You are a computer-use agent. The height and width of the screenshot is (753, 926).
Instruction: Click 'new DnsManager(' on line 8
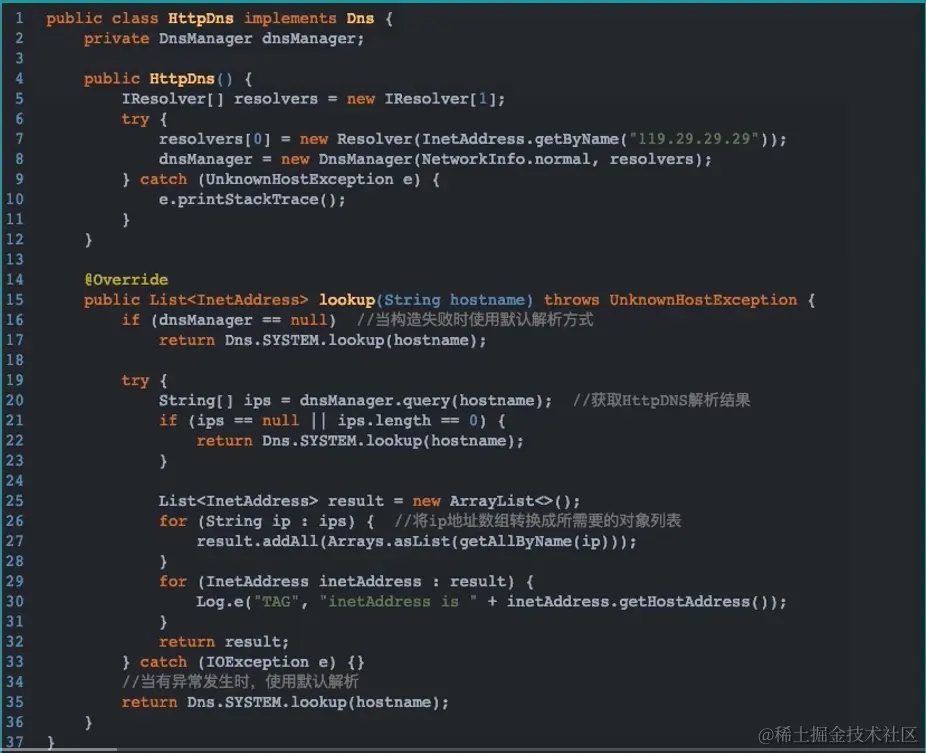351,159
